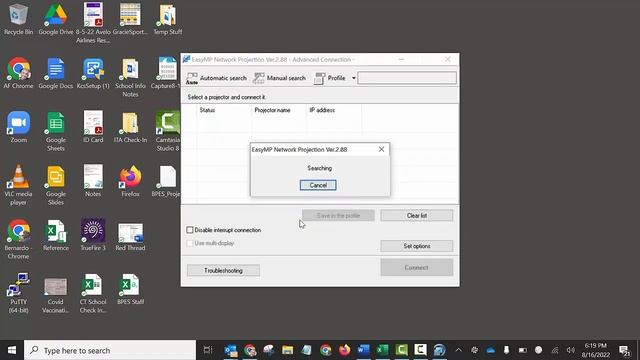Click the Clear list button
The height and width of the screenshot is (360, 640).
417,216
